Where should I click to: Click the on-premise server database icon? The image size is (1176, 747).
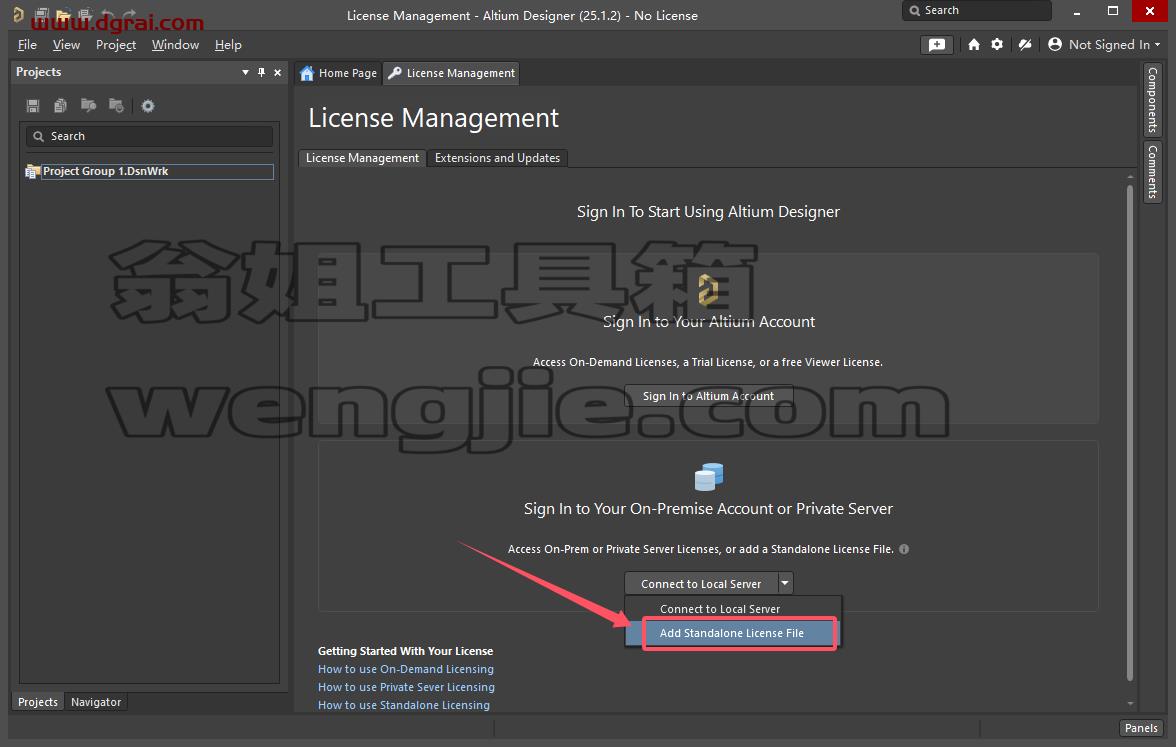click(709, 476)
